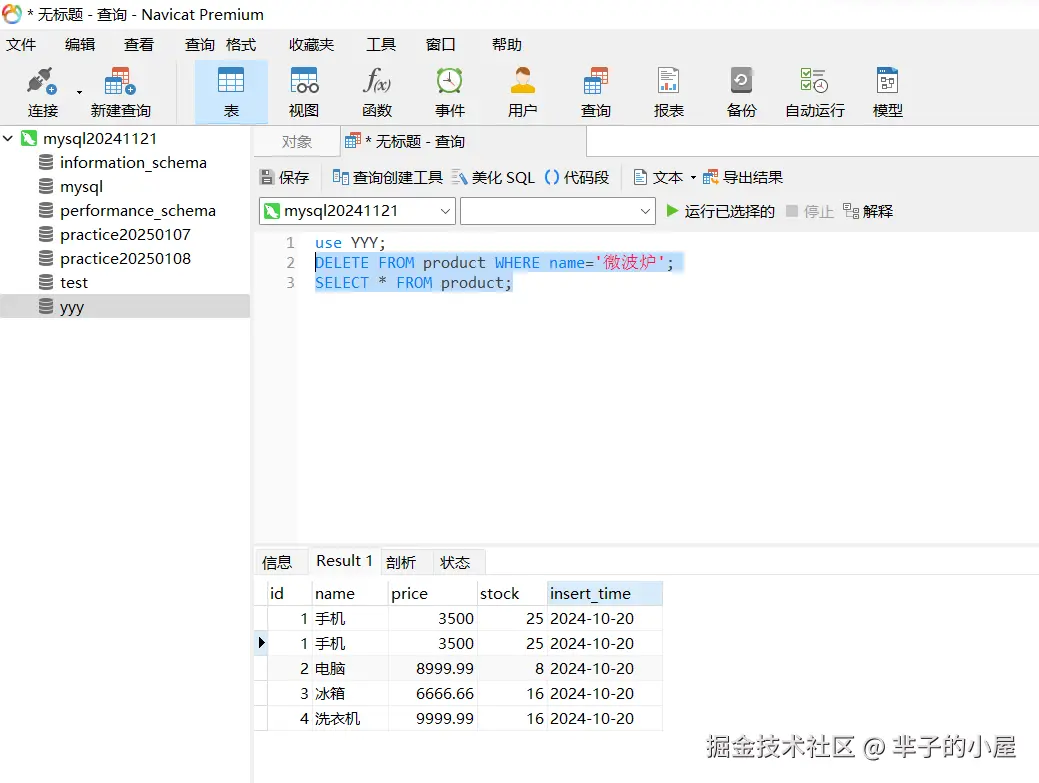
Task: Open the 收藏夹 menu
Action: tap(311, 44)
